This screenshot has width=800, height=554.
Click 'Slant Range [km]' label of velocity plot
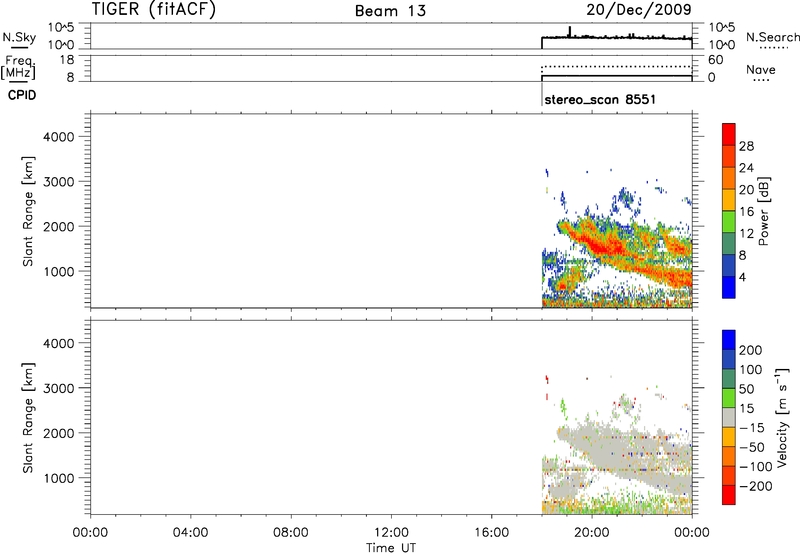[28, 418]
